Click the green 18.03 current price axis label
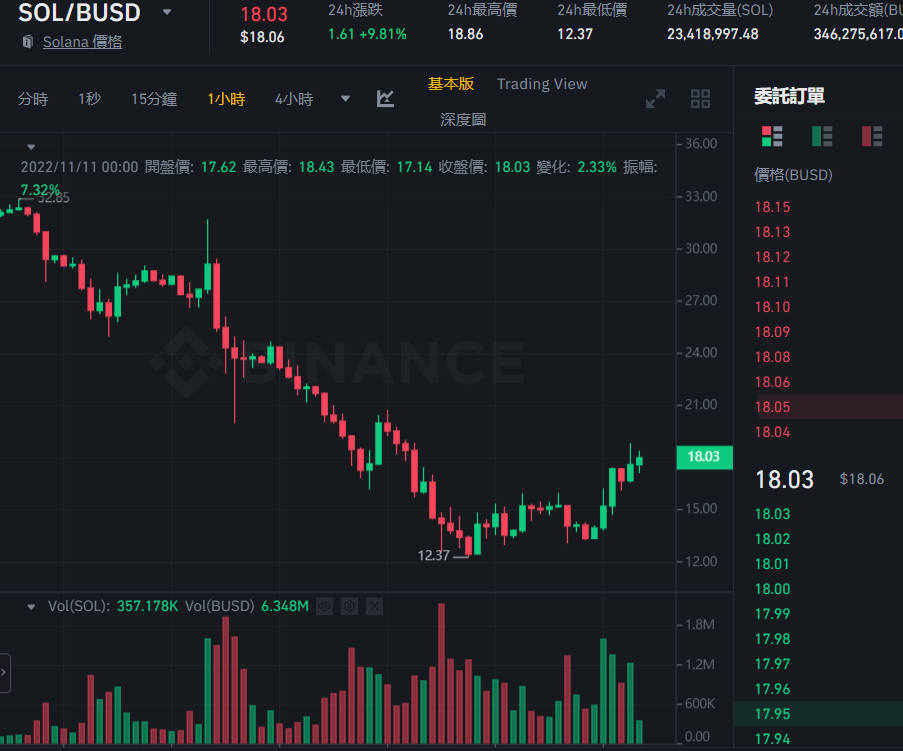 (704, 457)
